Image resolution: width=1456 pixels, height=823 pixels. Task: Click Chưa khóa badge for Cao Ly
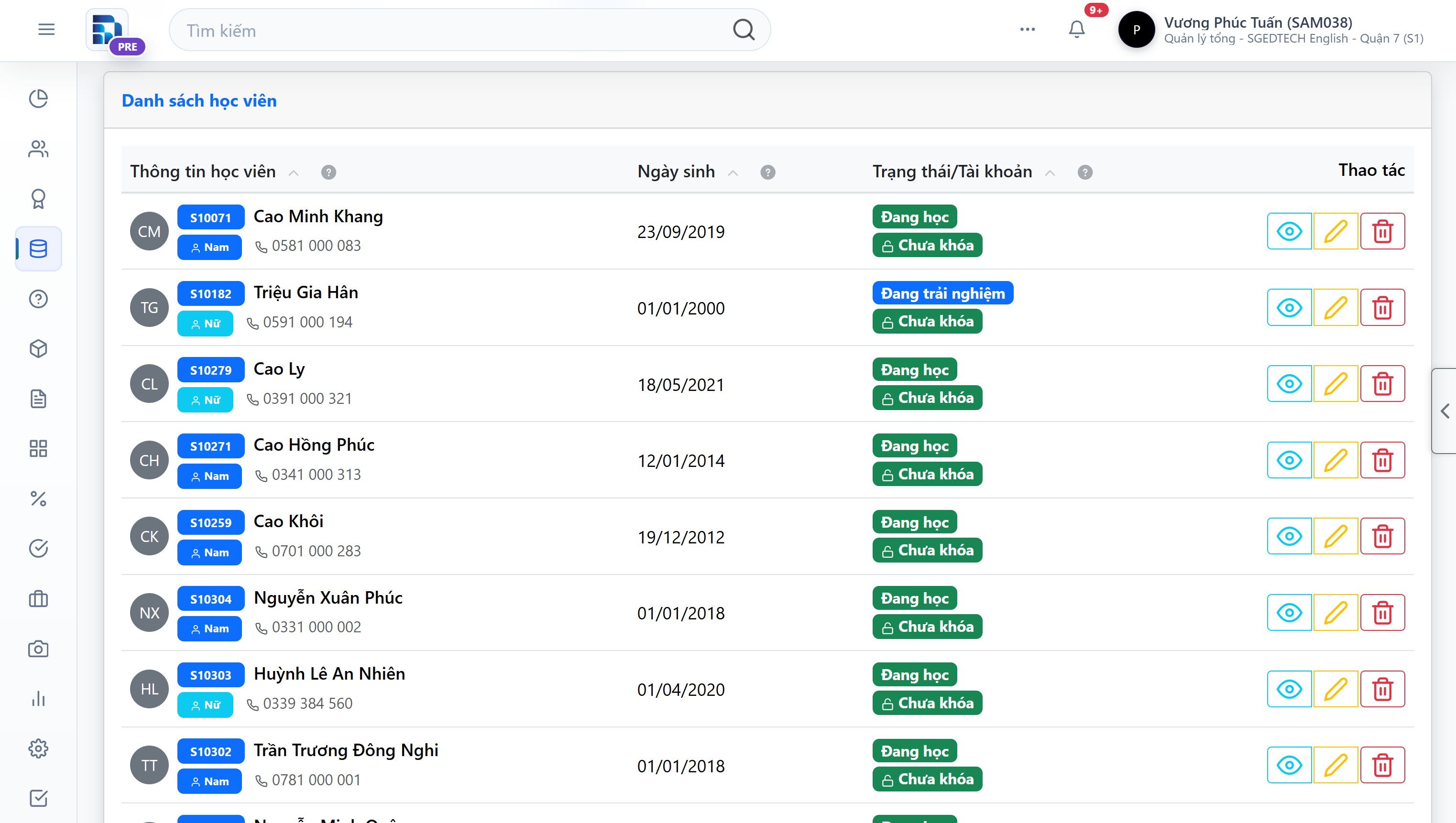[x=927, y=398]
